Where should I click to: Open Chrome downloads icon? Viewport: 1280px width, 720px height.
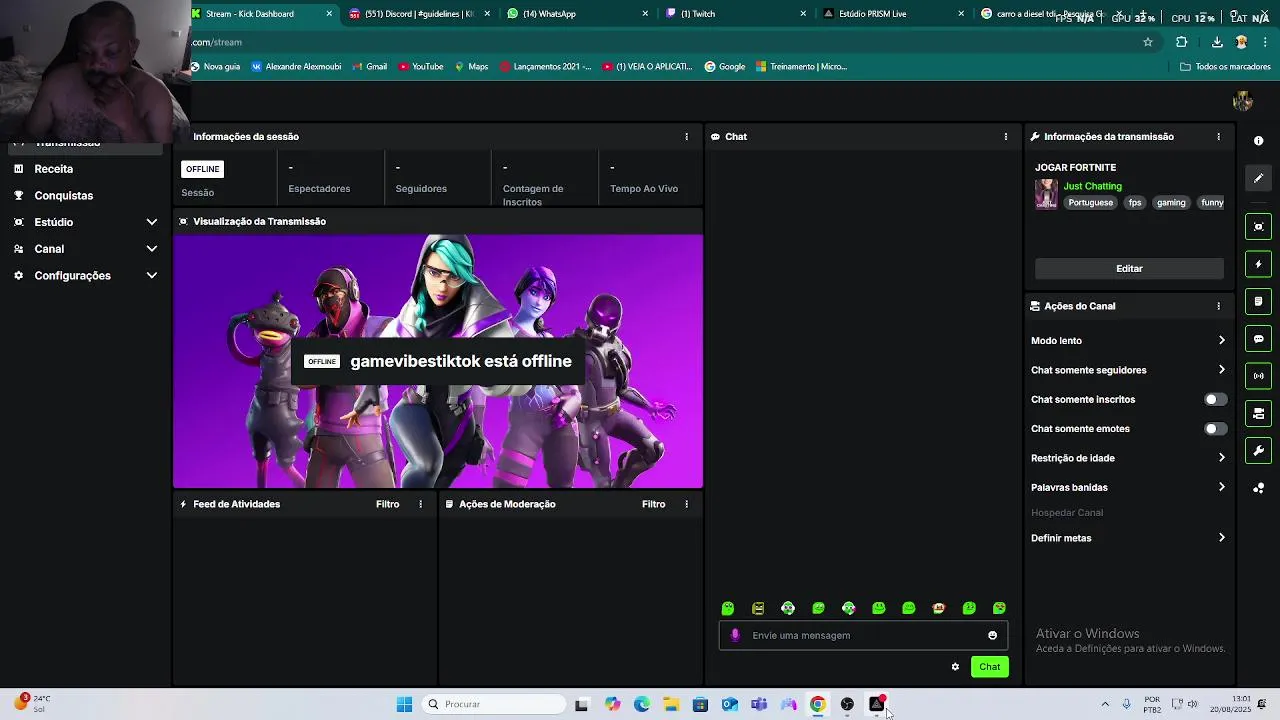(1217, 42)
